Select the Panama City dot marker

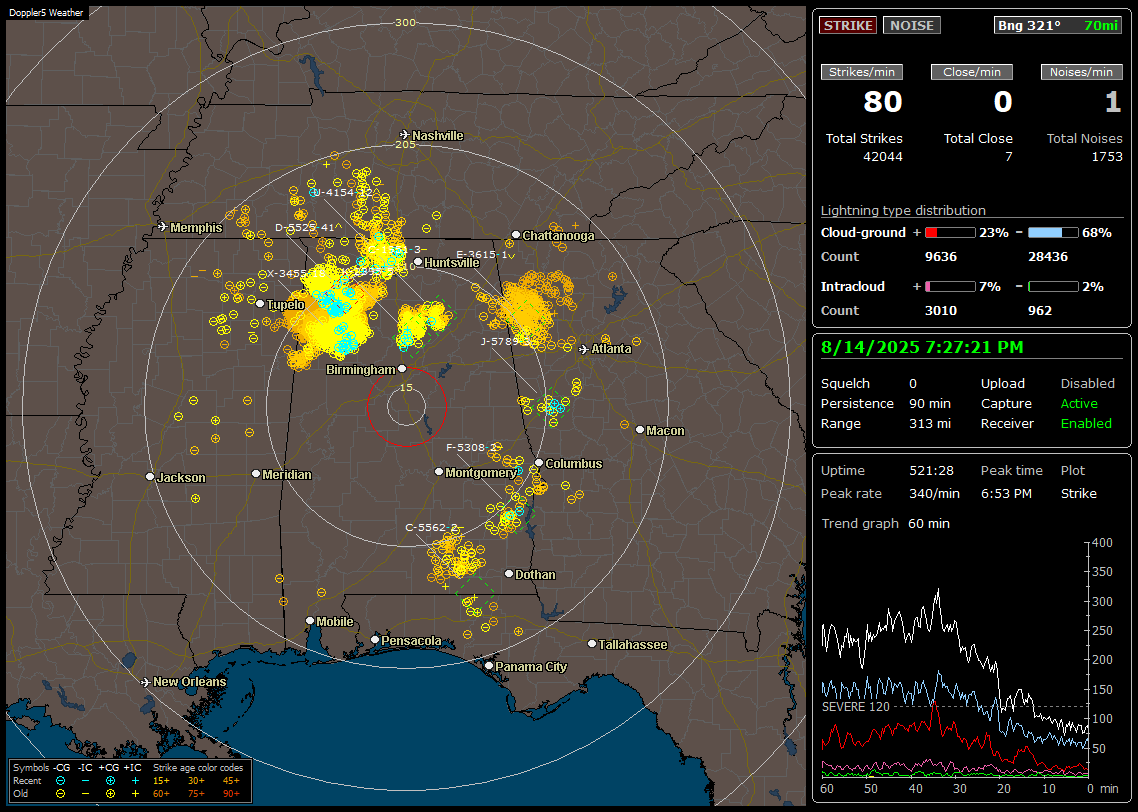[x=489, y=665]
